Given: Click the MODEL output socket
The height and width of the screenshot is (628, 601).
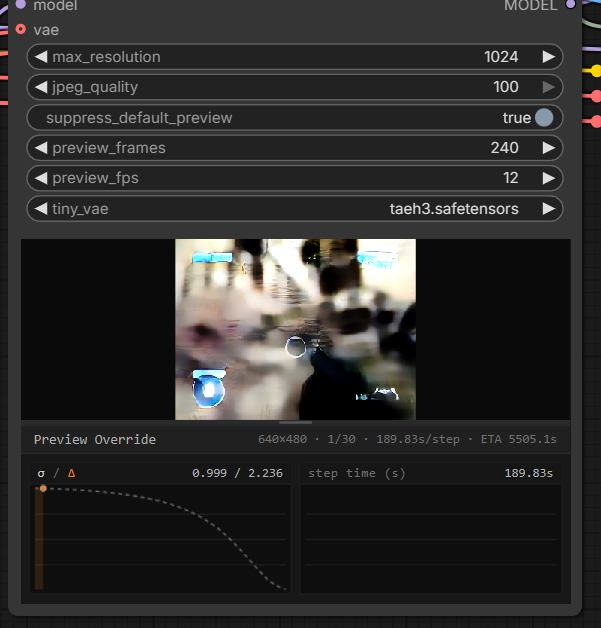Looking at the screenshot, I should [x=570, y=4].
